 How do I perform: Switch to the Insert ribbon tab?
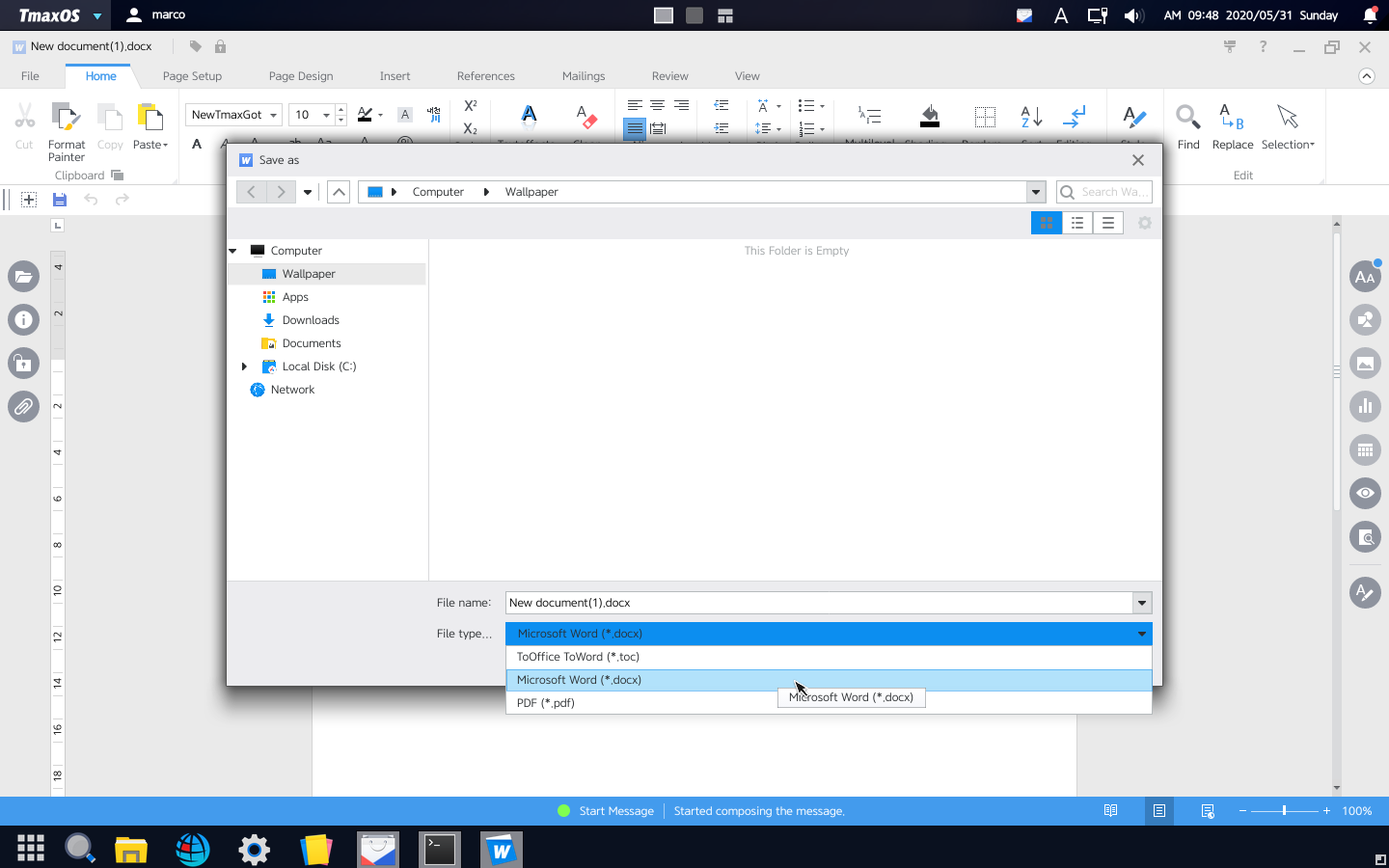pyautogui.click(x=395, y=75)
